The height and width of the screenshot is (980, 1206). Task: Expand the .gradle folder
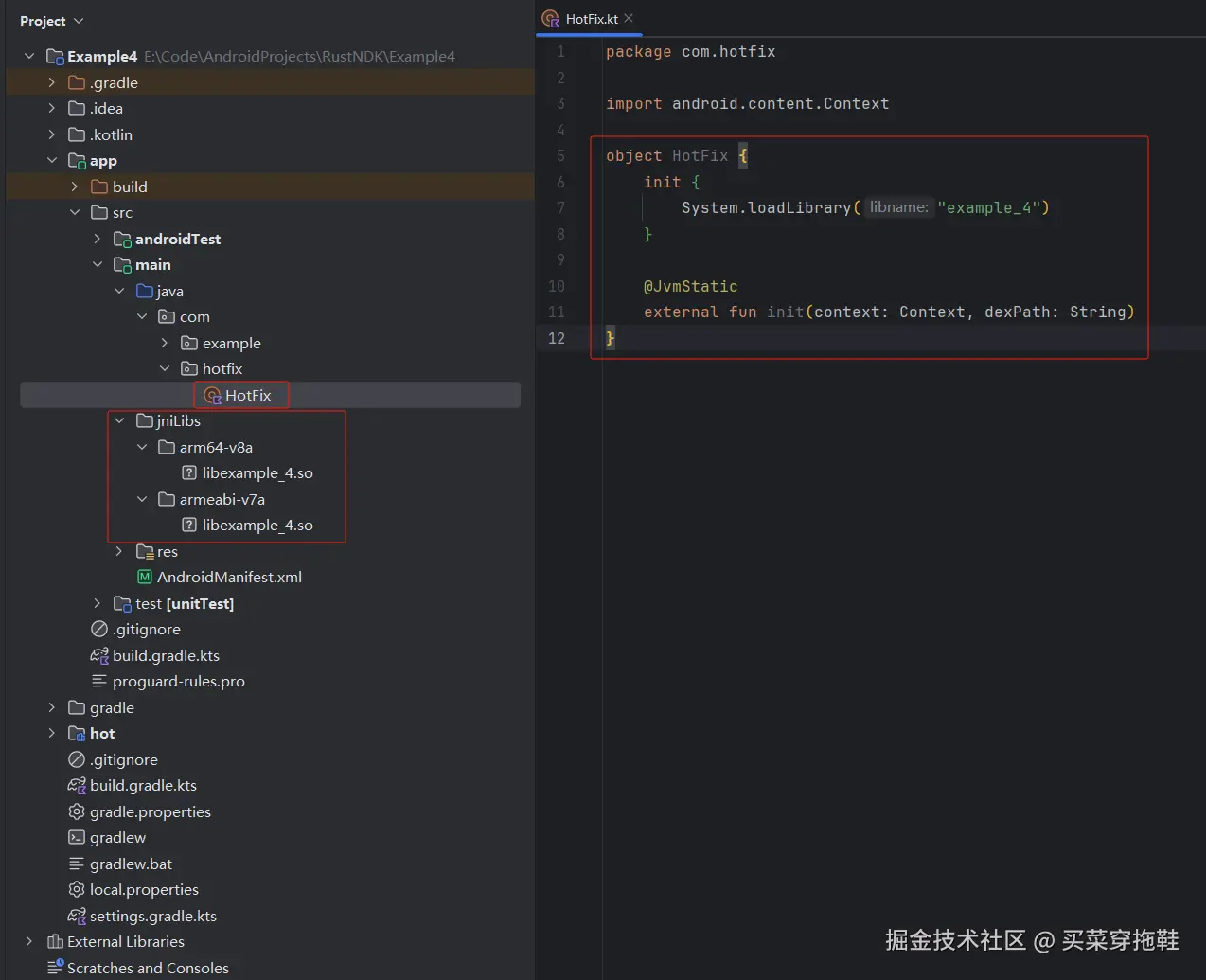[x=52, y=82]
